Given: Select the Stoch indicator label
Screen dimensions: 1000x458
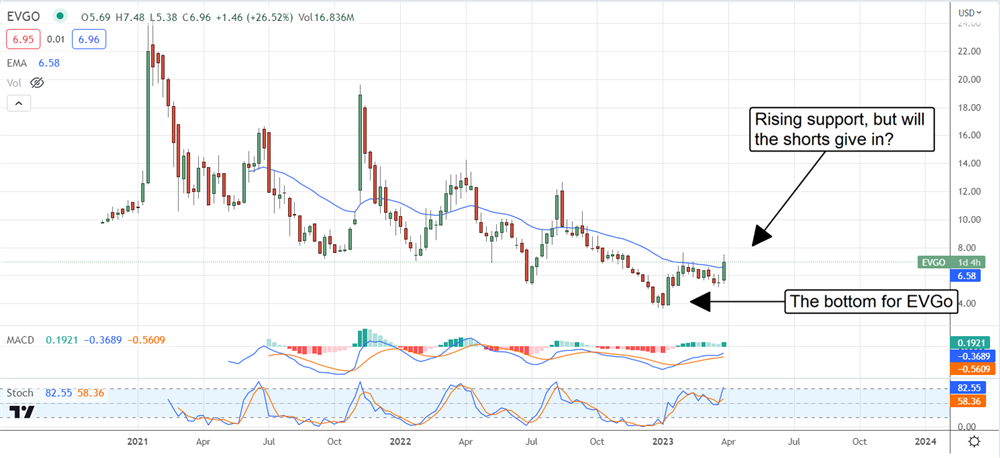Looking at the screenshot, I should 22,394.
